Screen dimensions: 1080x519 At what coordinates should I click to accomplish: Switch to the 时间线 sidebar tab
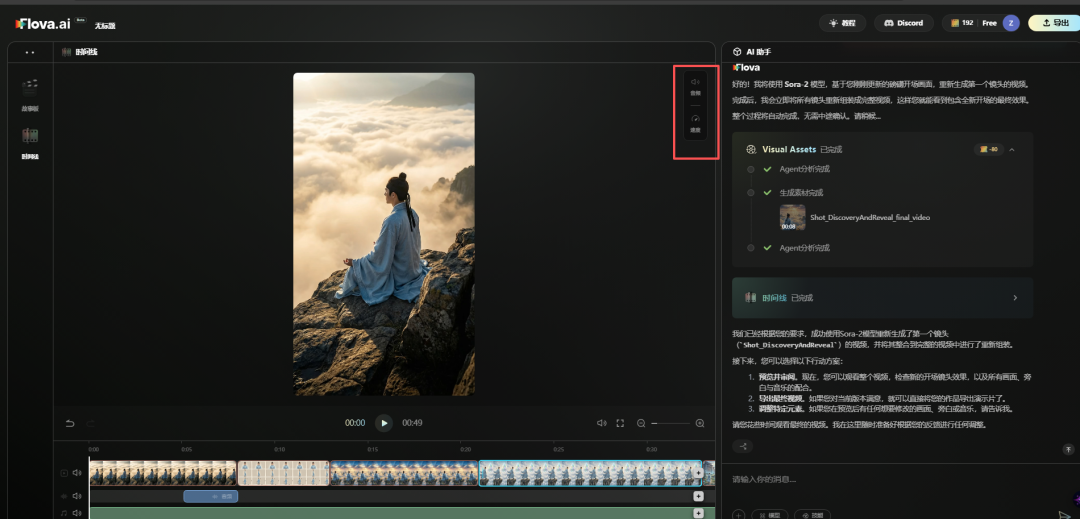30,140
